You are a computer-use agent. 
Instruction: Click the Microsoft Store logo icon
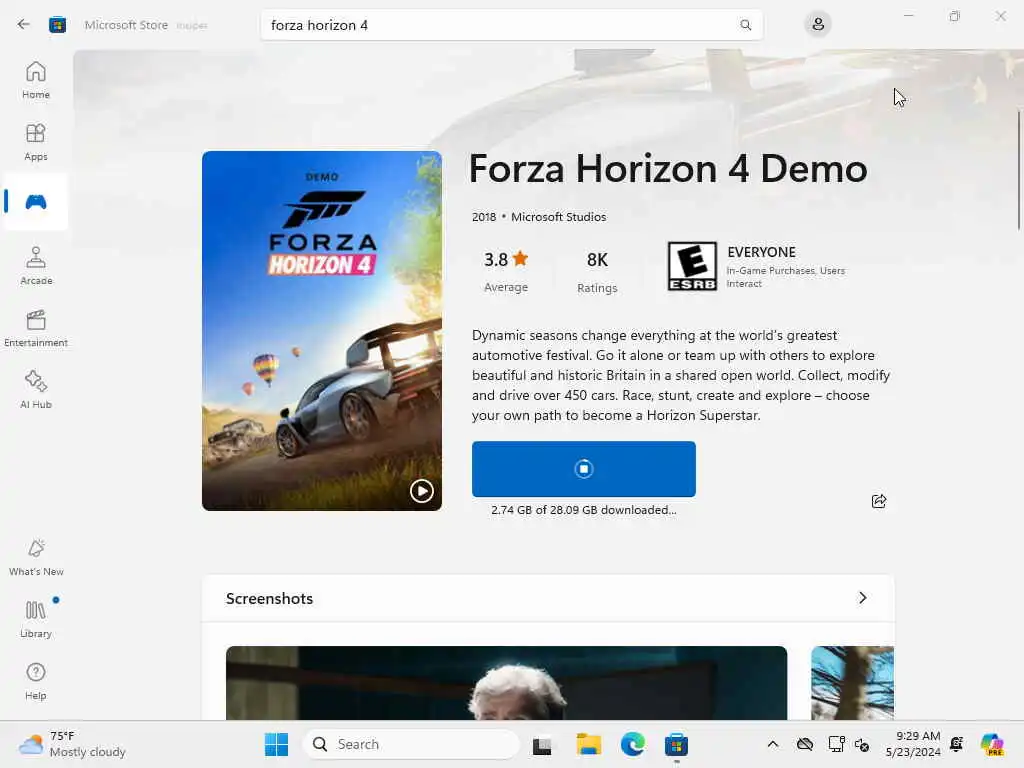pos(57,25)
